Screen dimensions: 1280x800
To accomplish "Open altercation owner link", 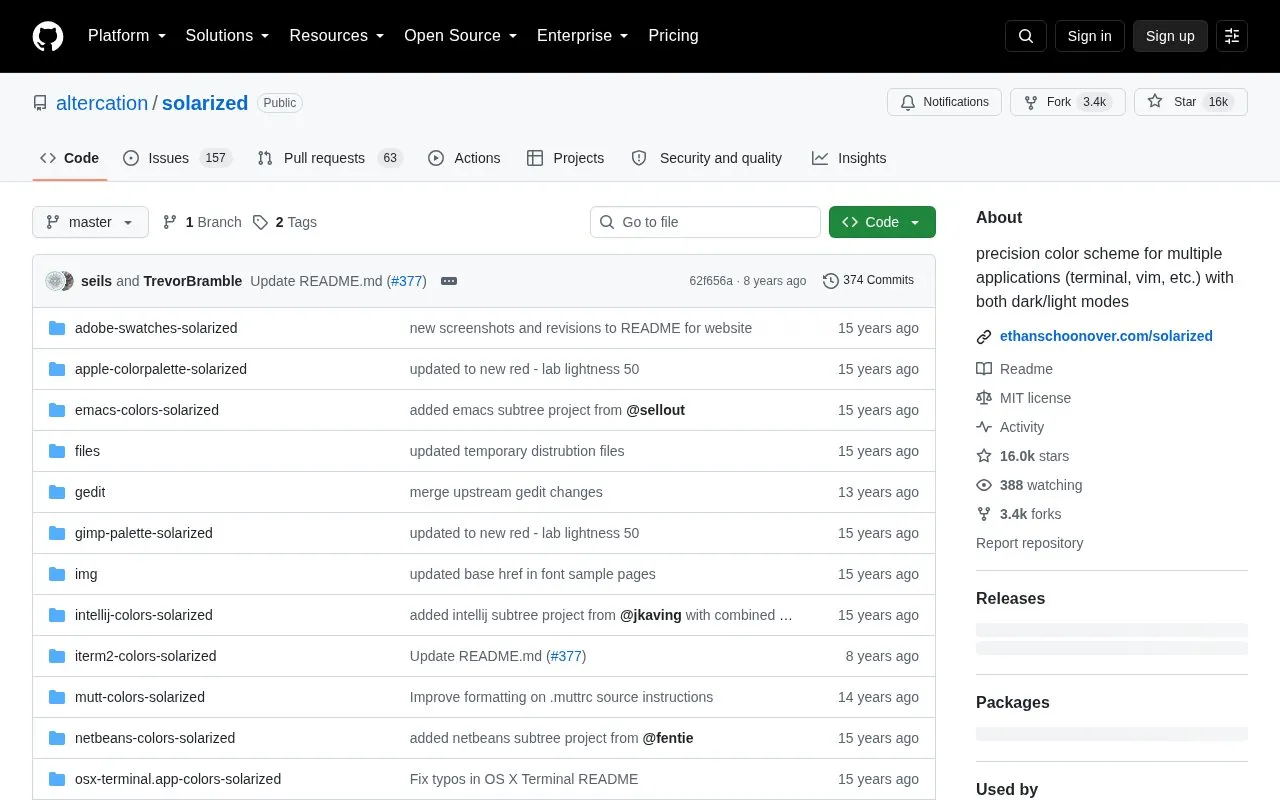I will point(102,103).
